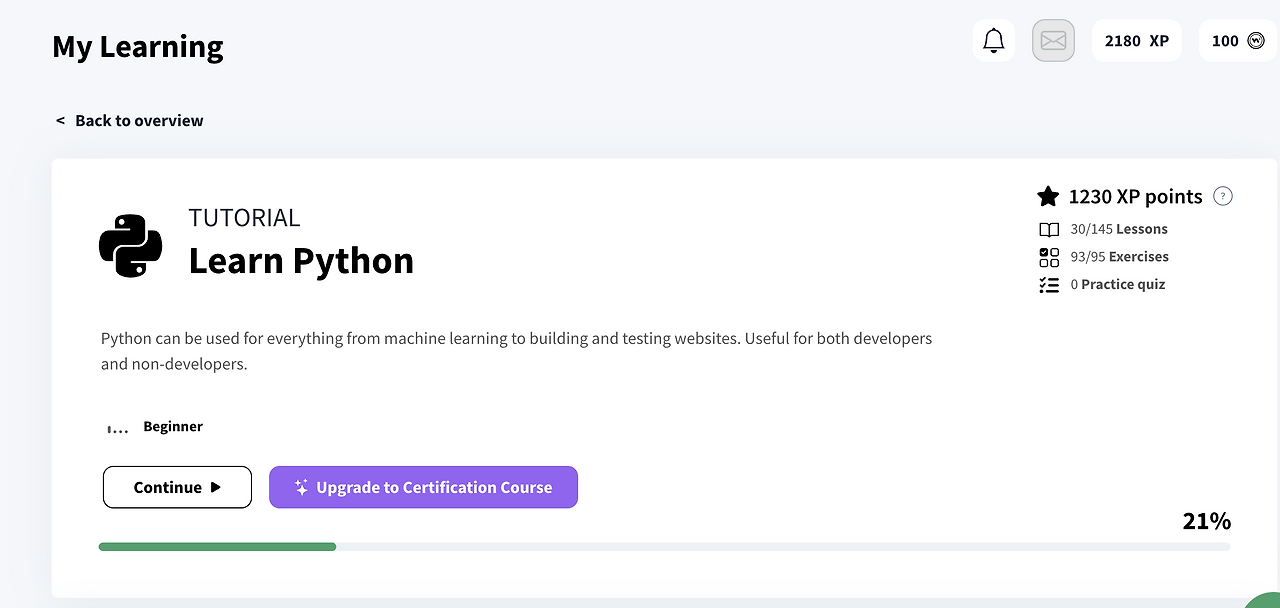Click the Practice quiz checklist icon
The height and width of the screenshot is (608, 1280).
pyautogui.click(x=1049, y=285)
